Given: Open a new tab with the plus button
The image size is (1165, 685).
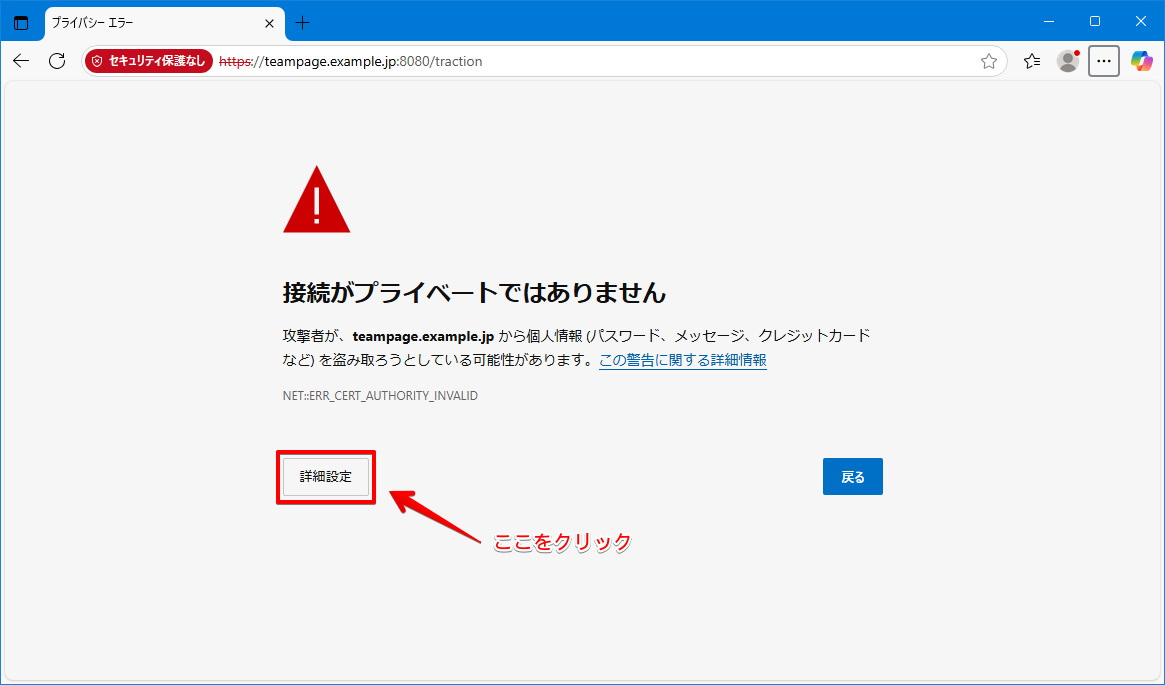Looking at the screenshot, I should (x=303, y=22).
